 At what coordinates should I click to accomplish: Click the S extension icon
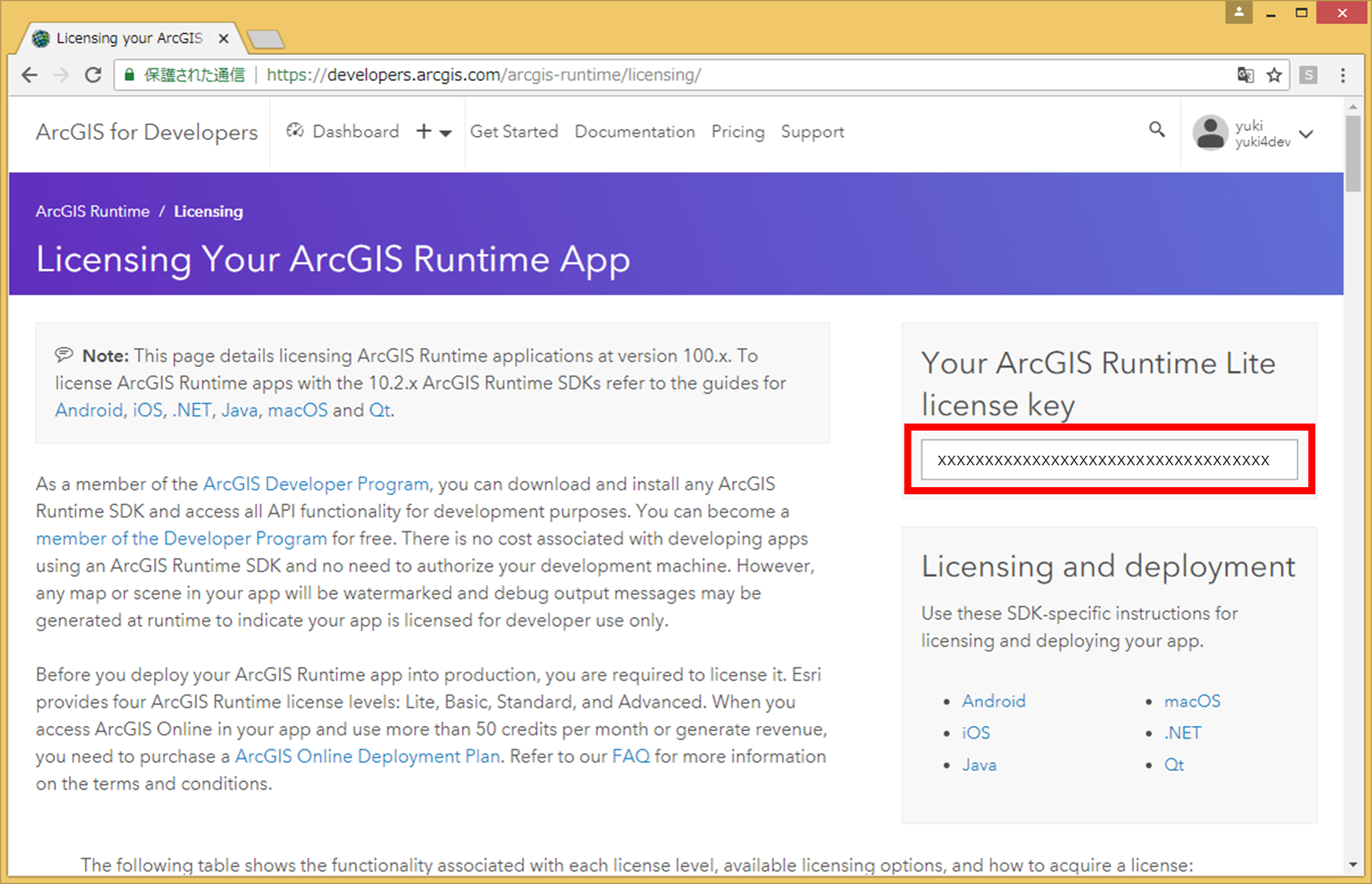coord(1308,75)
